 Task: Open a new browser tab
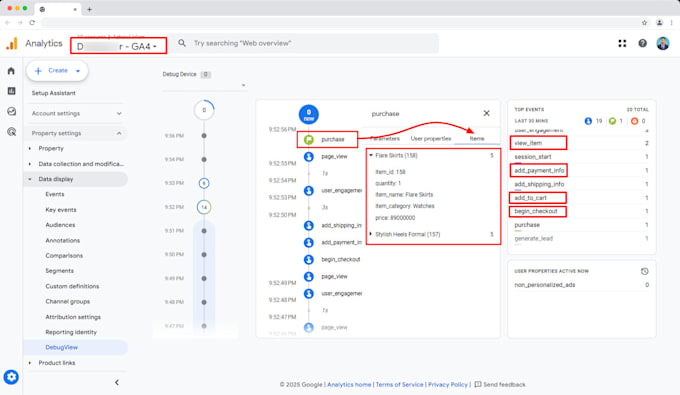89,9
